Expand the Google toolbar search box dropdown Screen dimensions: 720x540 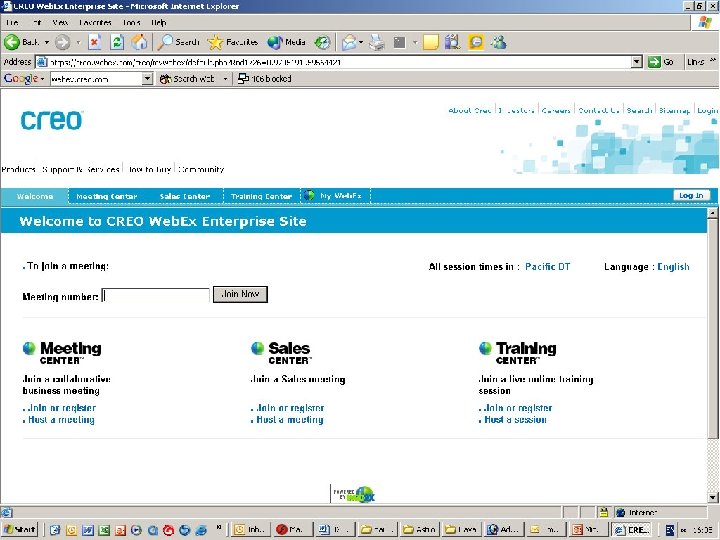[147, 79]
